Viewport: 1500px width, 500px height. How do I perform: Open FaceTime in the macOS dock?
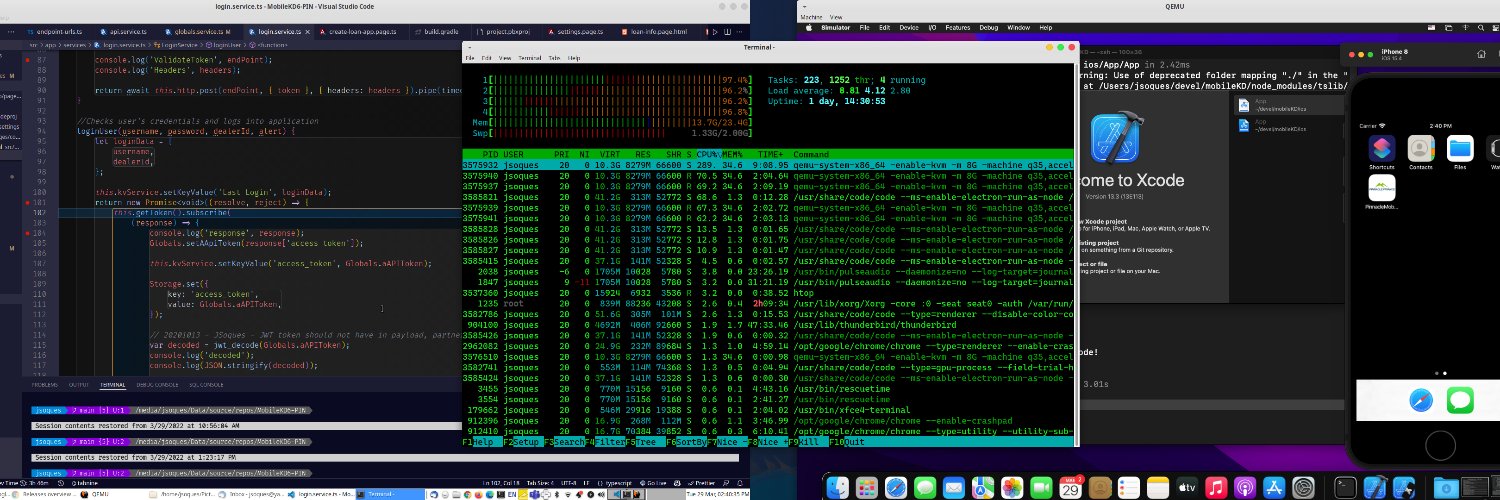pos(1041,488)
